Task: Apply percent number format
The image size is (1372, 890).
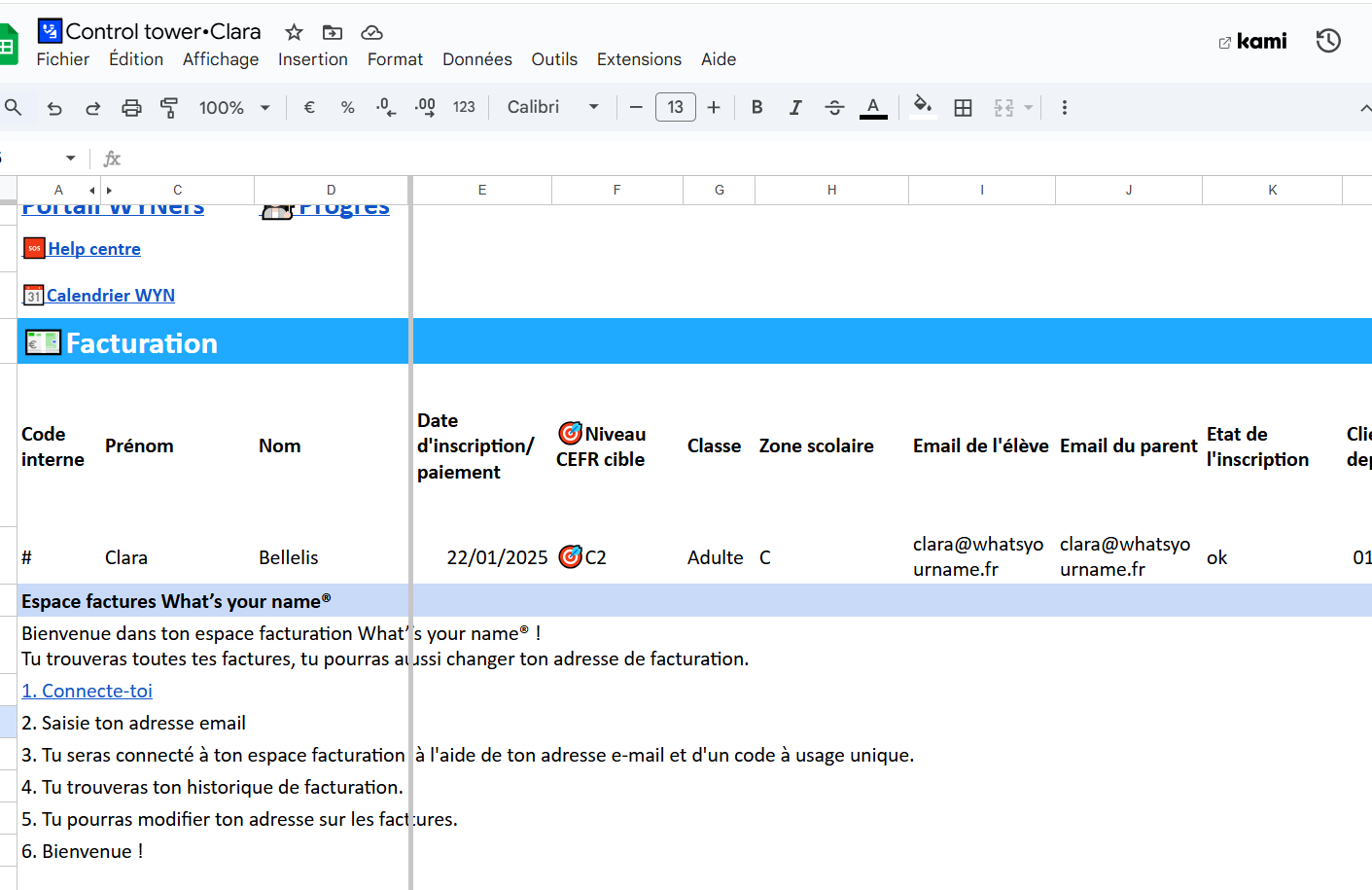Action: point(347,108)
